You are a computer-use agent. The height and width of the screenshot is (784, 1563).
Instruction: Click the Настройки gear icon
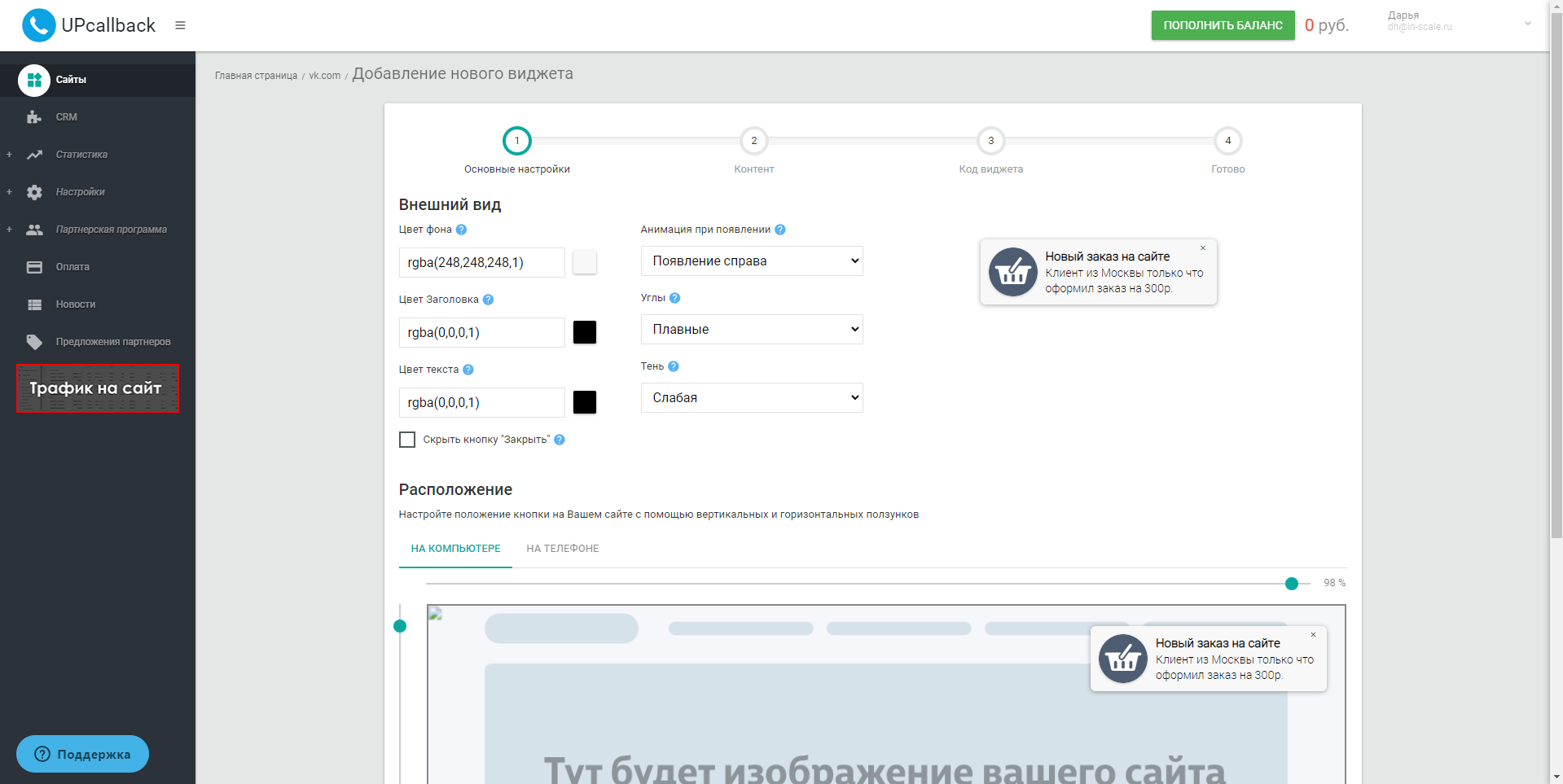coord(34,192)
